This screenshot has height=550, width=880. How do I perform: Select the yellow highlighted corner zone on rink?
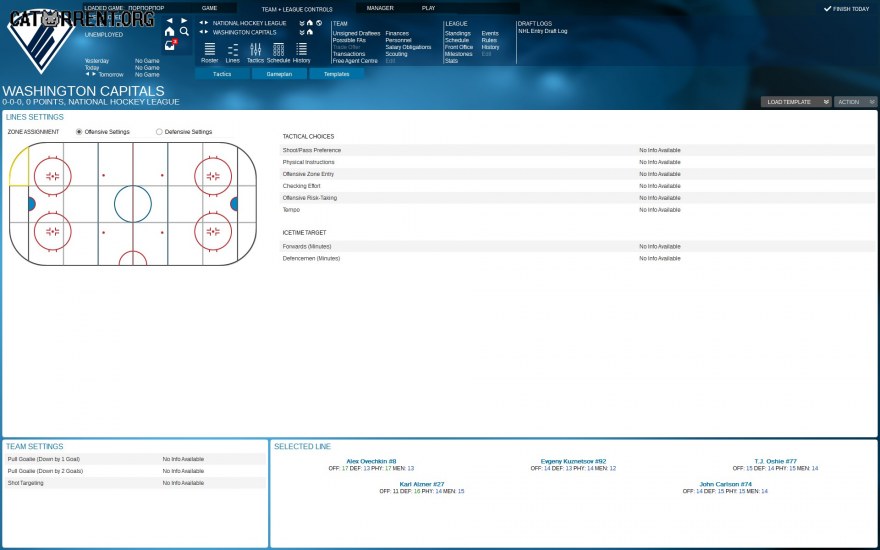coord(20,167)
